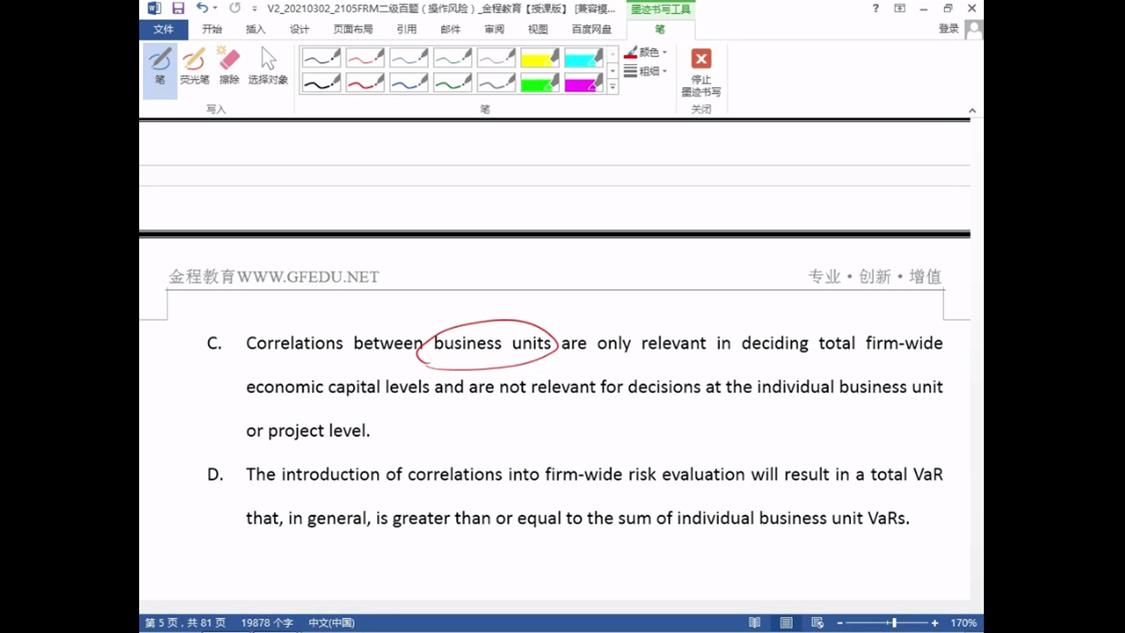Expand the full pen styles gallery
Image resolution: width=1125 pixels, height=633 pixels.
pos(613,87)
